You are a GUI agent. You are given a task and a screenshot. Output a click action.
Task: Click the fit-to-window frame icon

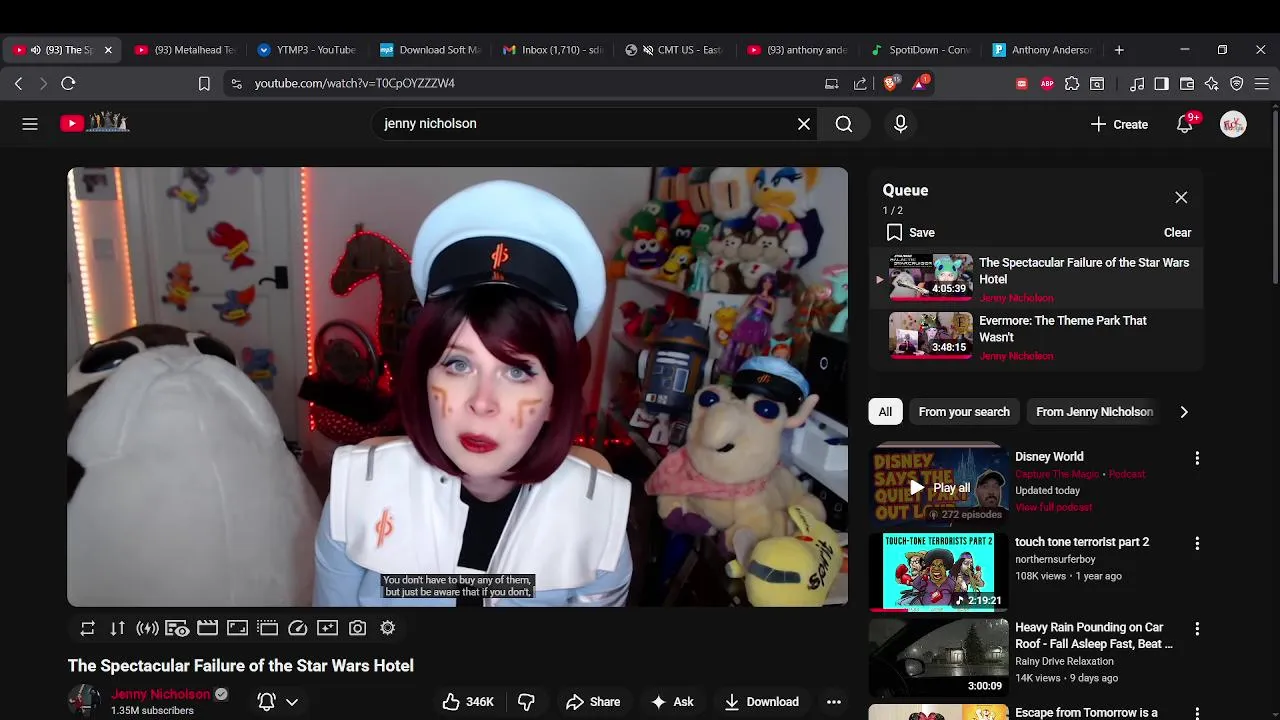[238, 628]
